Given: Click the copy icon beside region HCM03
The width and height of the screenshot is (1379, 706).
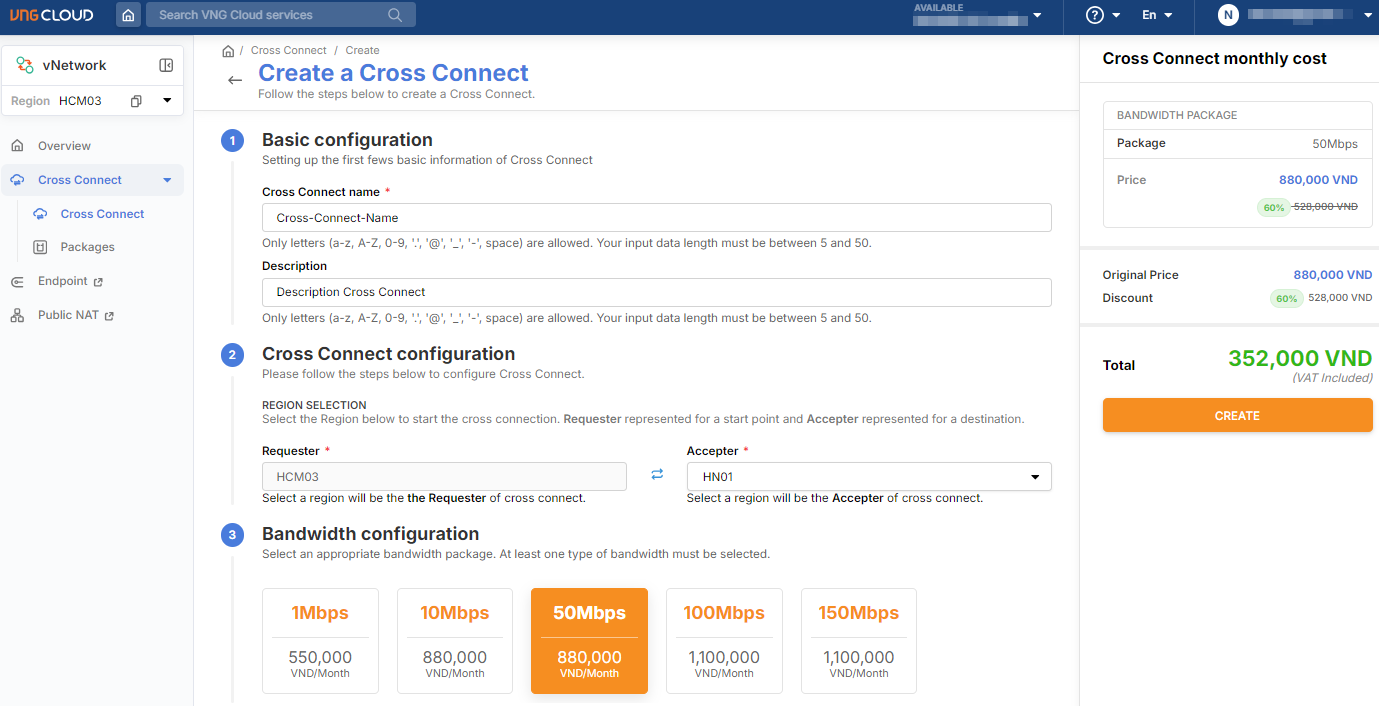Looking at the screenshot, I should tap(136, 101).
